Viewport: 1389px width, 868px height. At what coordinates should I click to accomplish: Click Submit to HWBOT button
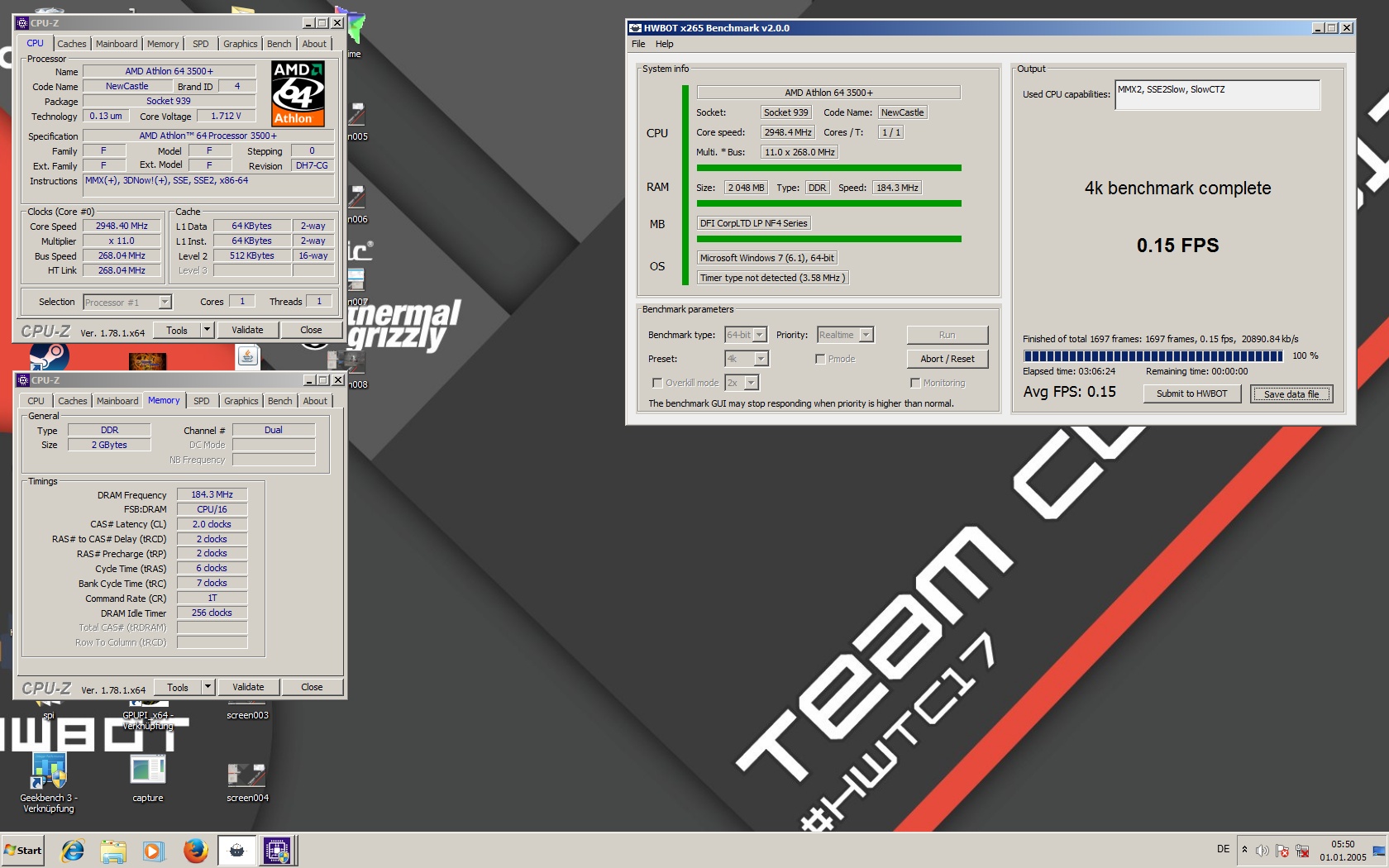click(x=1192, y=393)
